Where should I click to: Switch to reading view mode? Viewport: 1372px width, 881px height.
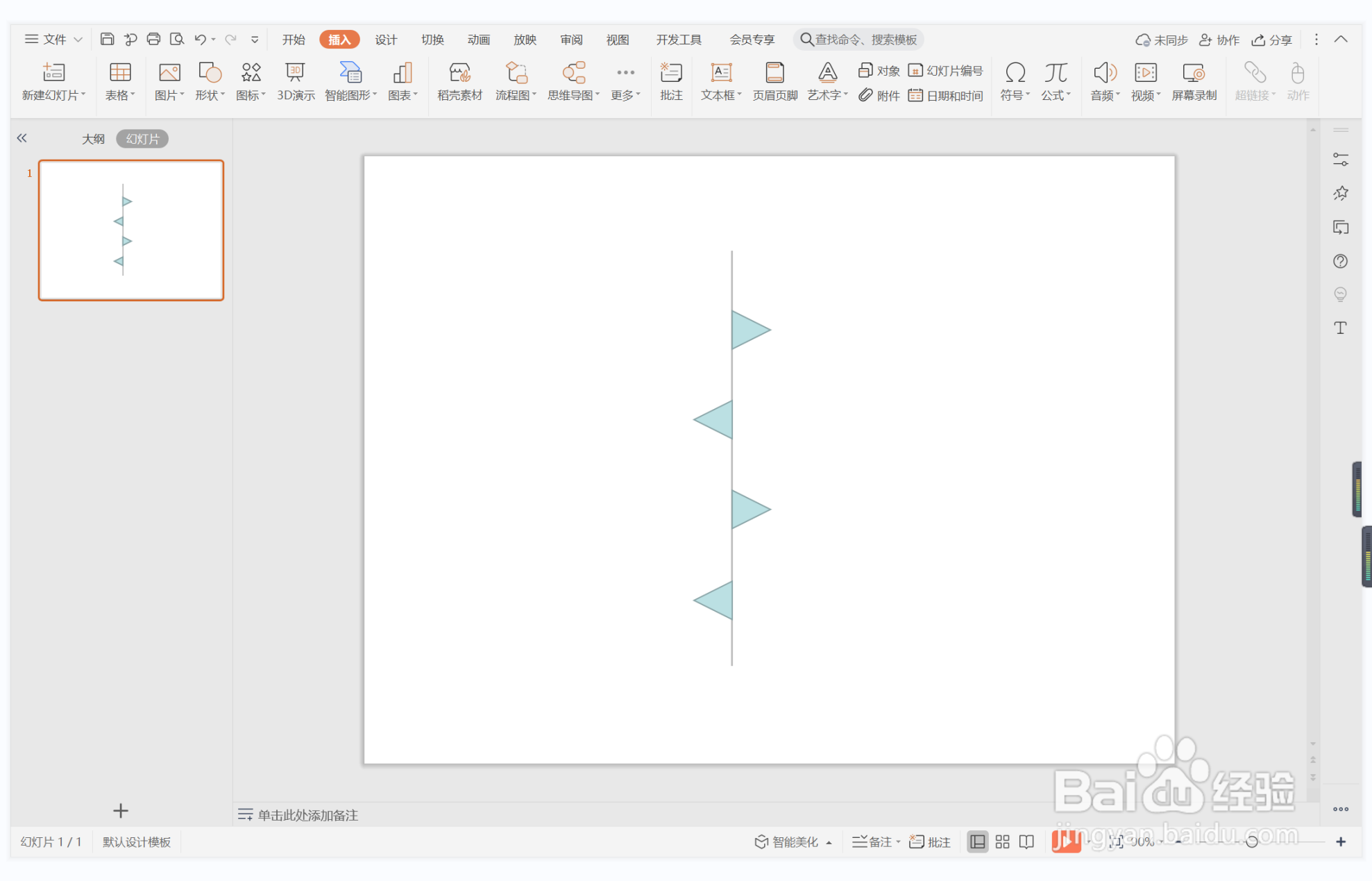(x=1026, y=841)
